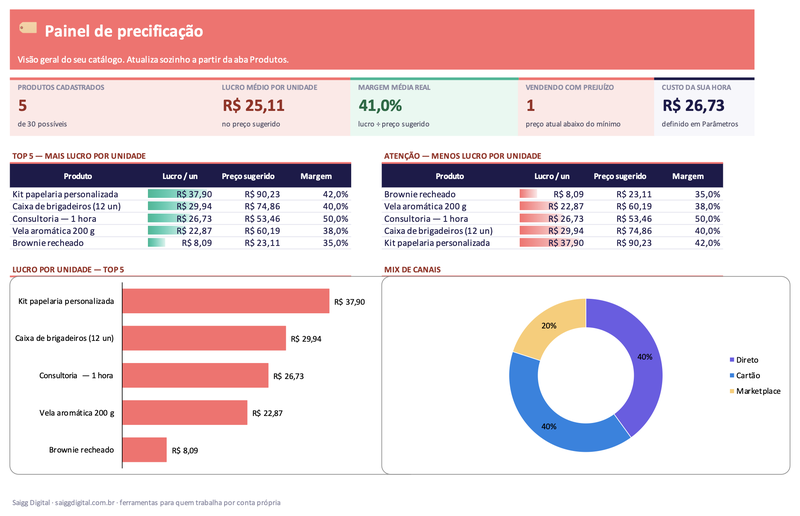The height and width of the screenshot is (516, 800).
Task: Select Consultoria — 1 hora in Top 5 table
Action: click(54, 218)
